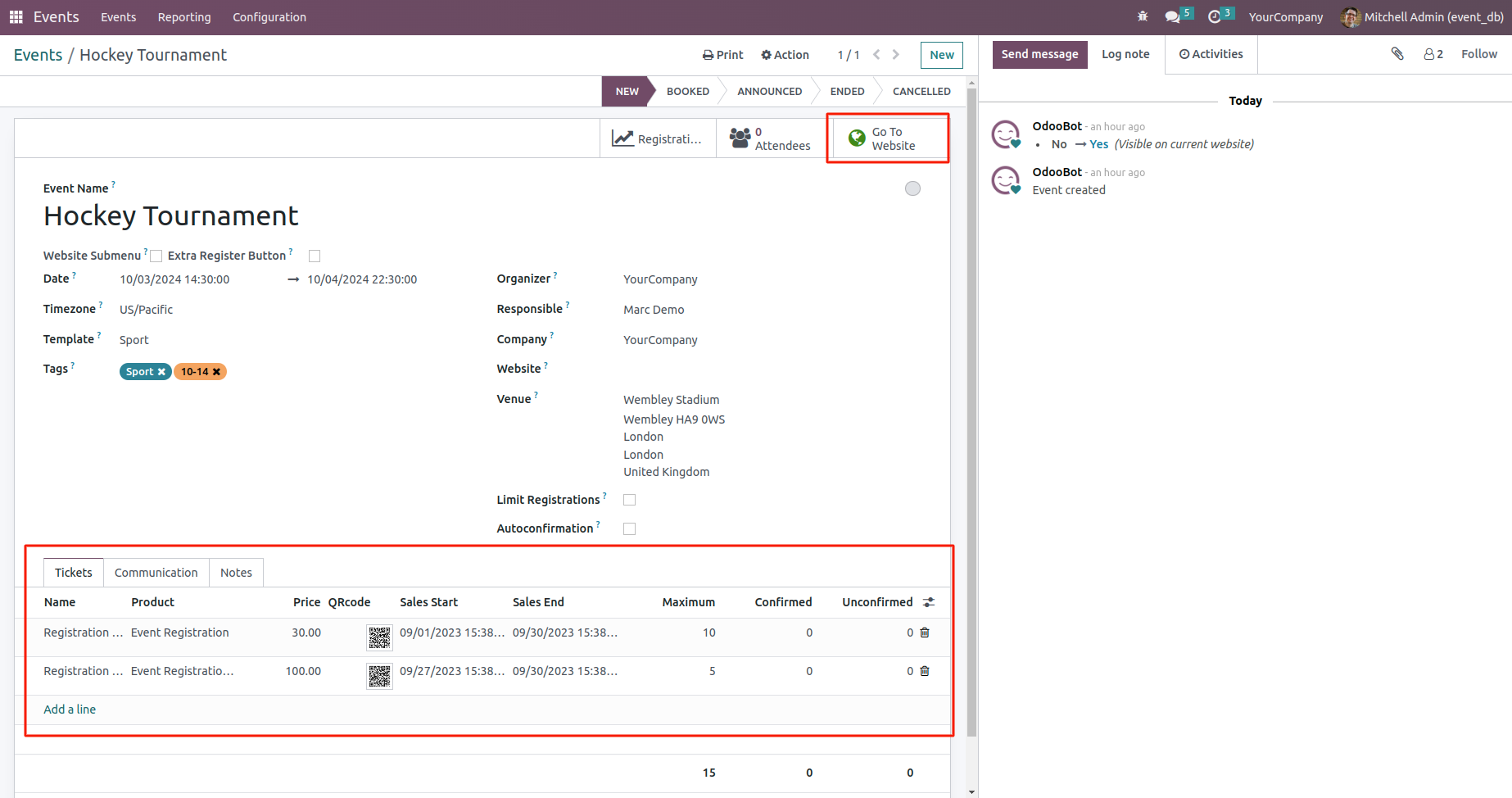1512x798 pixels.
Task: Open the apps grid menu icon
Action: click(16, 17)
